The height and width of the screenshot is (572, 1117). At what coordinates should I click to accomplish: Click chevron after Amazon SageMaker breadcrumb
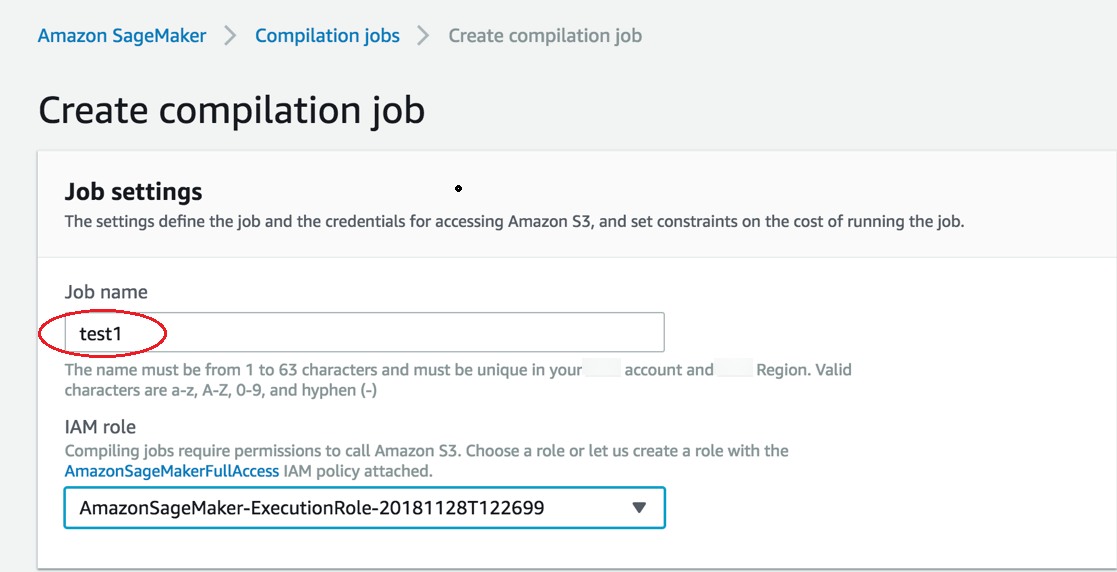pyautogui.click(x=231, y=36)
